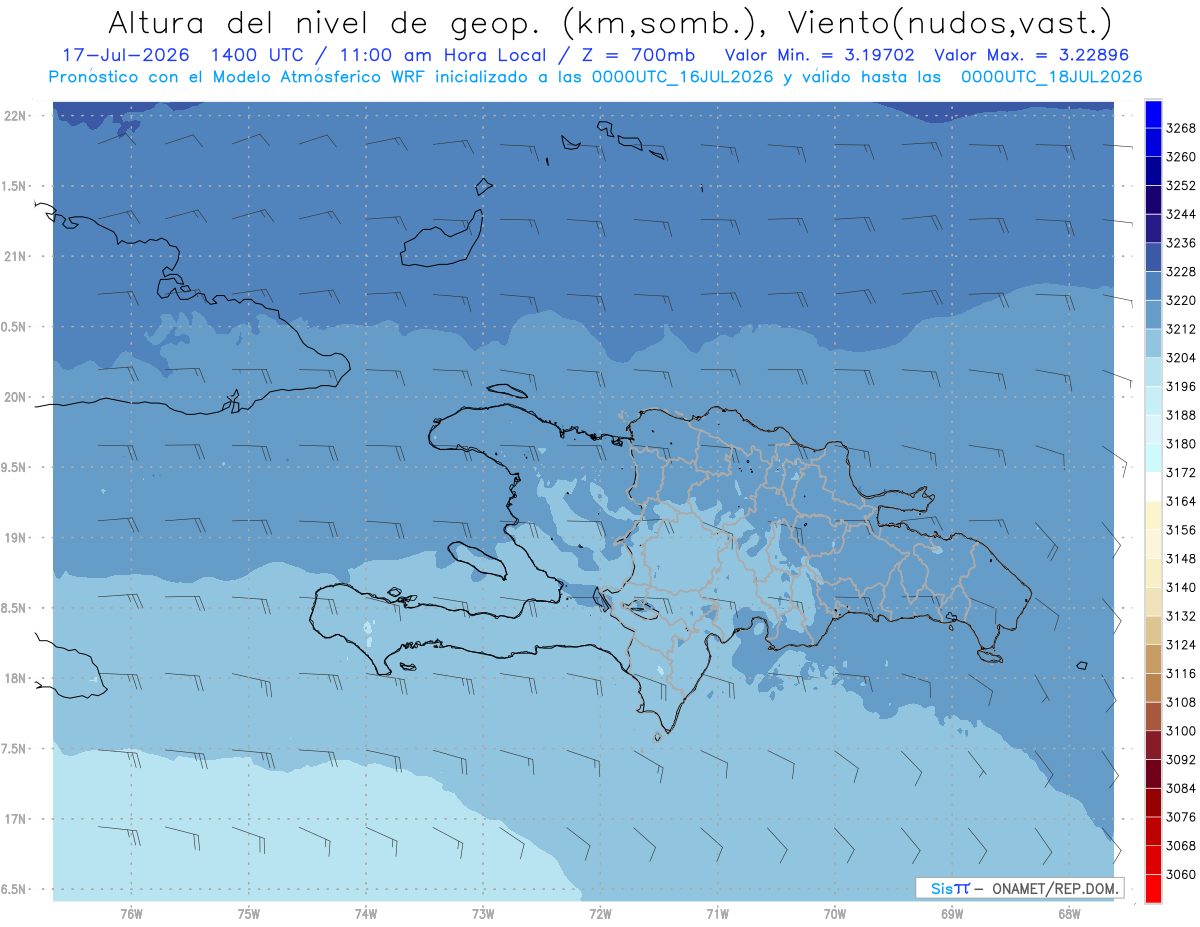This screenshot has width=1200, height=927.
Task: Click the 3172 value on color scale
Action: coord(1180,473)
